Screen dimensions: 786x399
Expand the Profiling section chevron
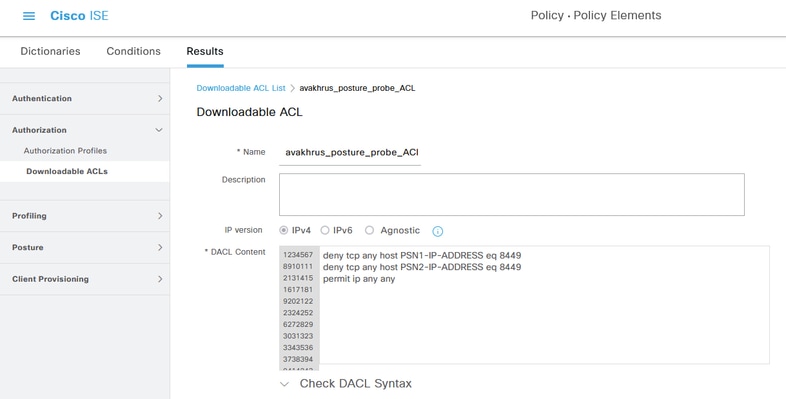[160, 216]
